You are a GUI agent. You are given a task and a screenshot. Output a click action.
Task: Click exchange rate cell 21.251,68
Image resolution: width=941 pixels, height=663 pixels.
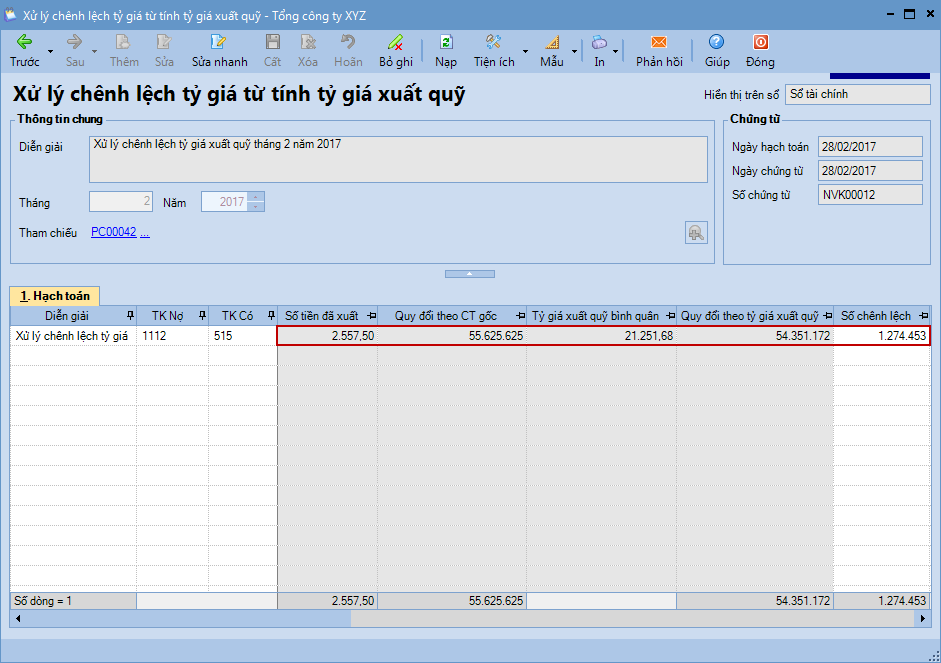click(x=601, y=335)
